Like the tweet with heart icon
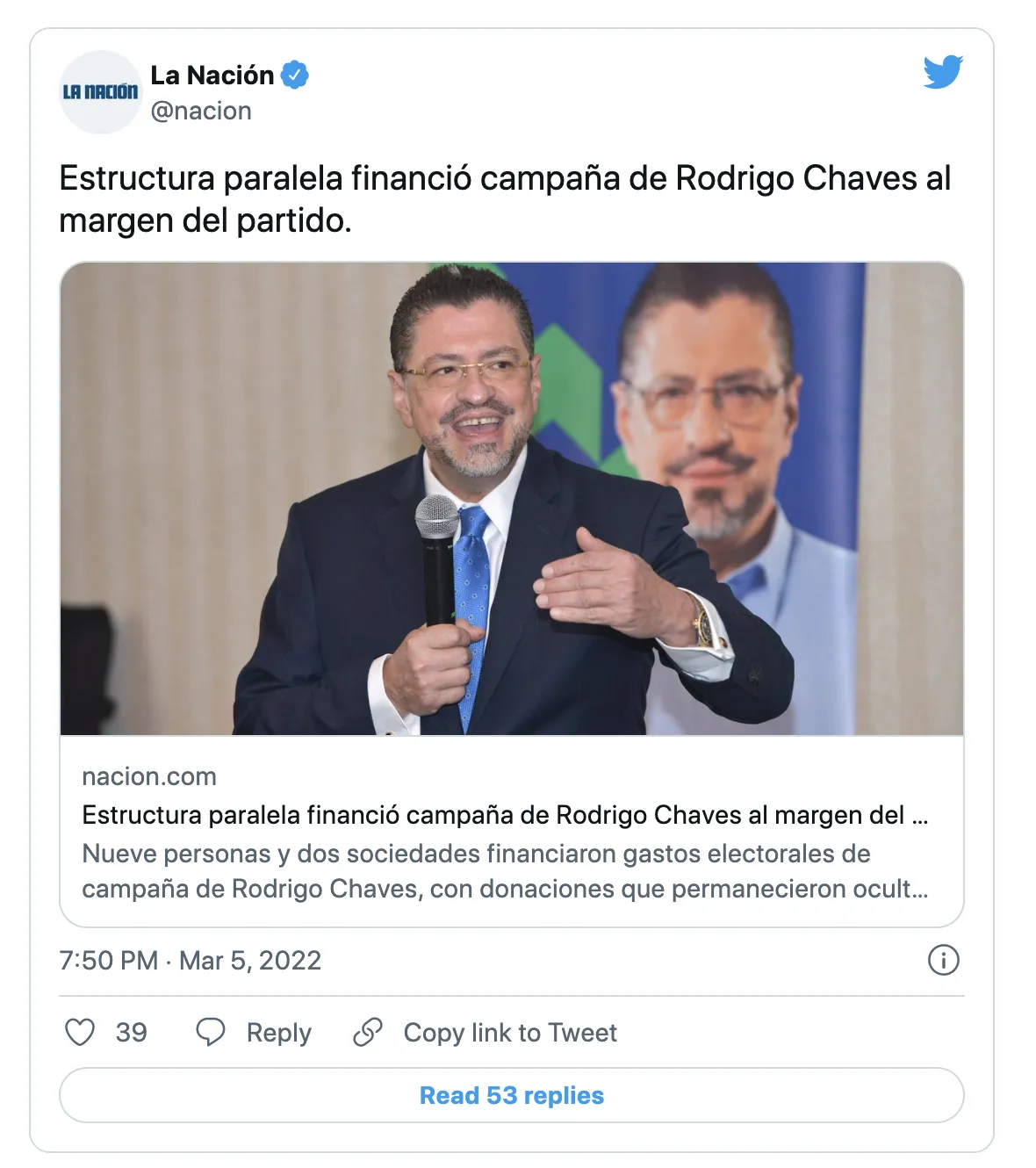The image size is (1036, 1168). [x=80, y=1032]
